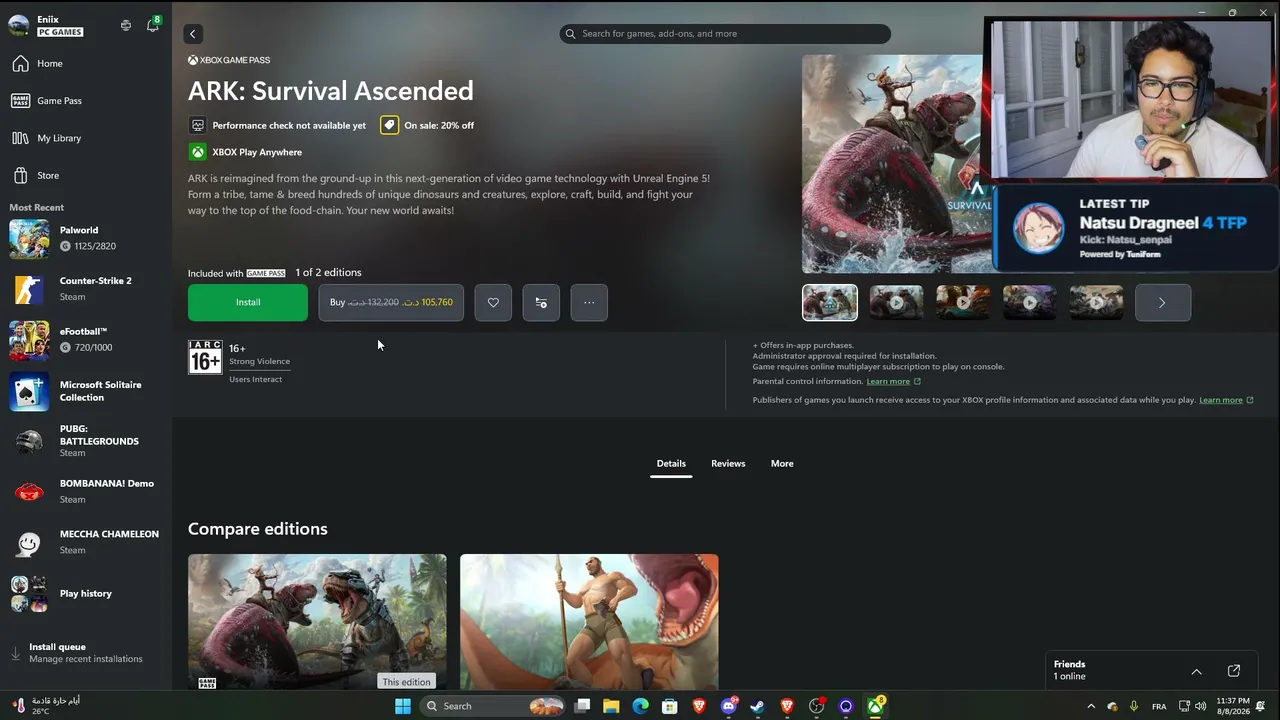This screenshot has height=720, width=1280.
Task: Open Counter-Strike 2 from Most Recent
Action: tap(85, 289)
